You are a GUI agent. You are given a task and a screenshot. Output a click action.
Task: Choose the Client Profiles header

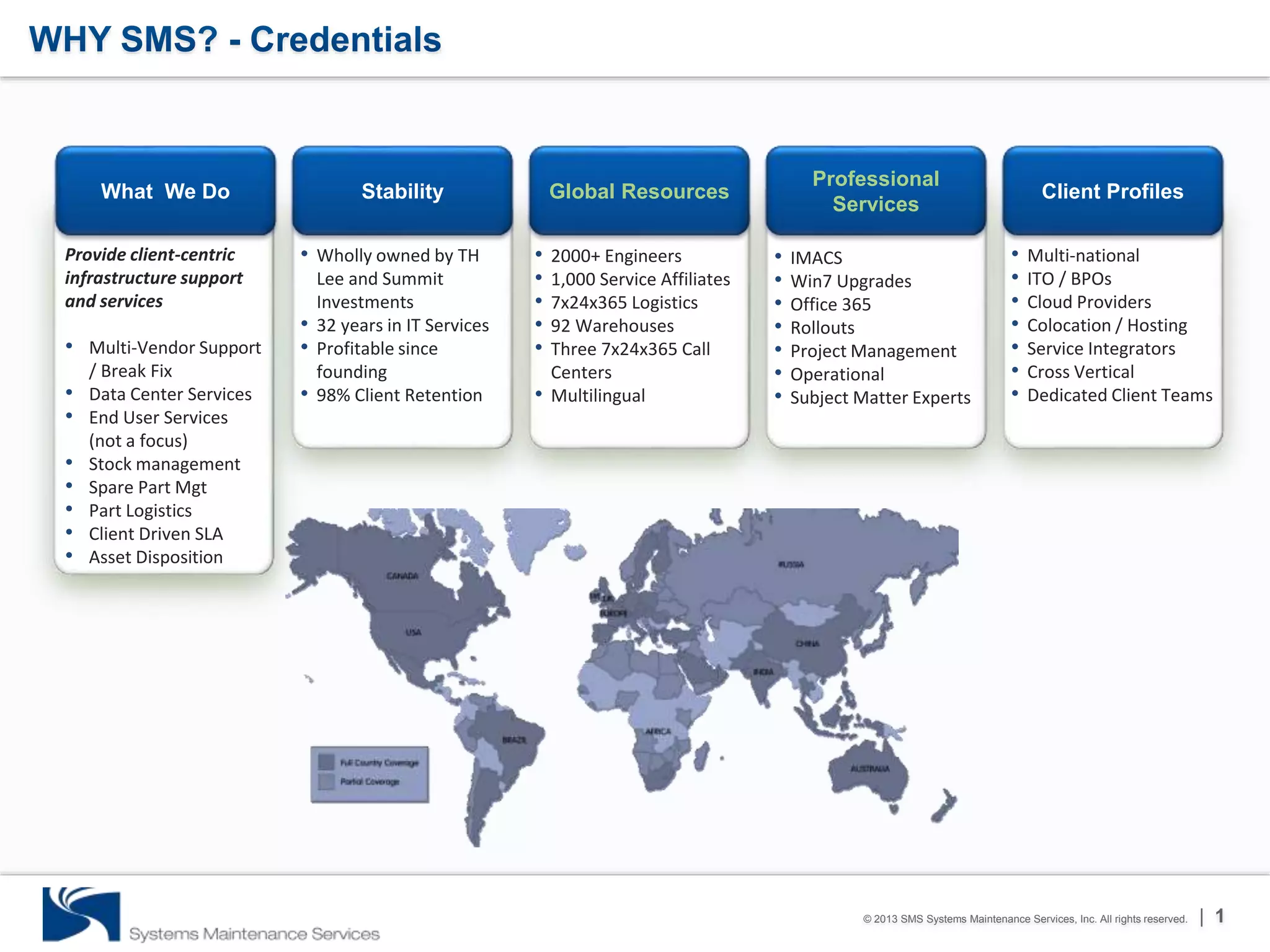tap(1112, 191)
